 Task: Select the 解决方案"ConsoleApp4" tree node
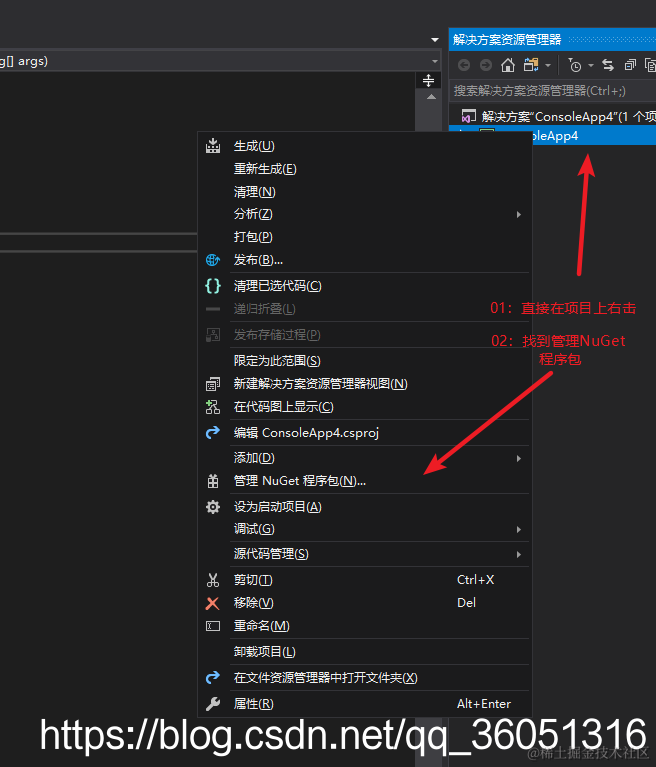tap(553, 116)
